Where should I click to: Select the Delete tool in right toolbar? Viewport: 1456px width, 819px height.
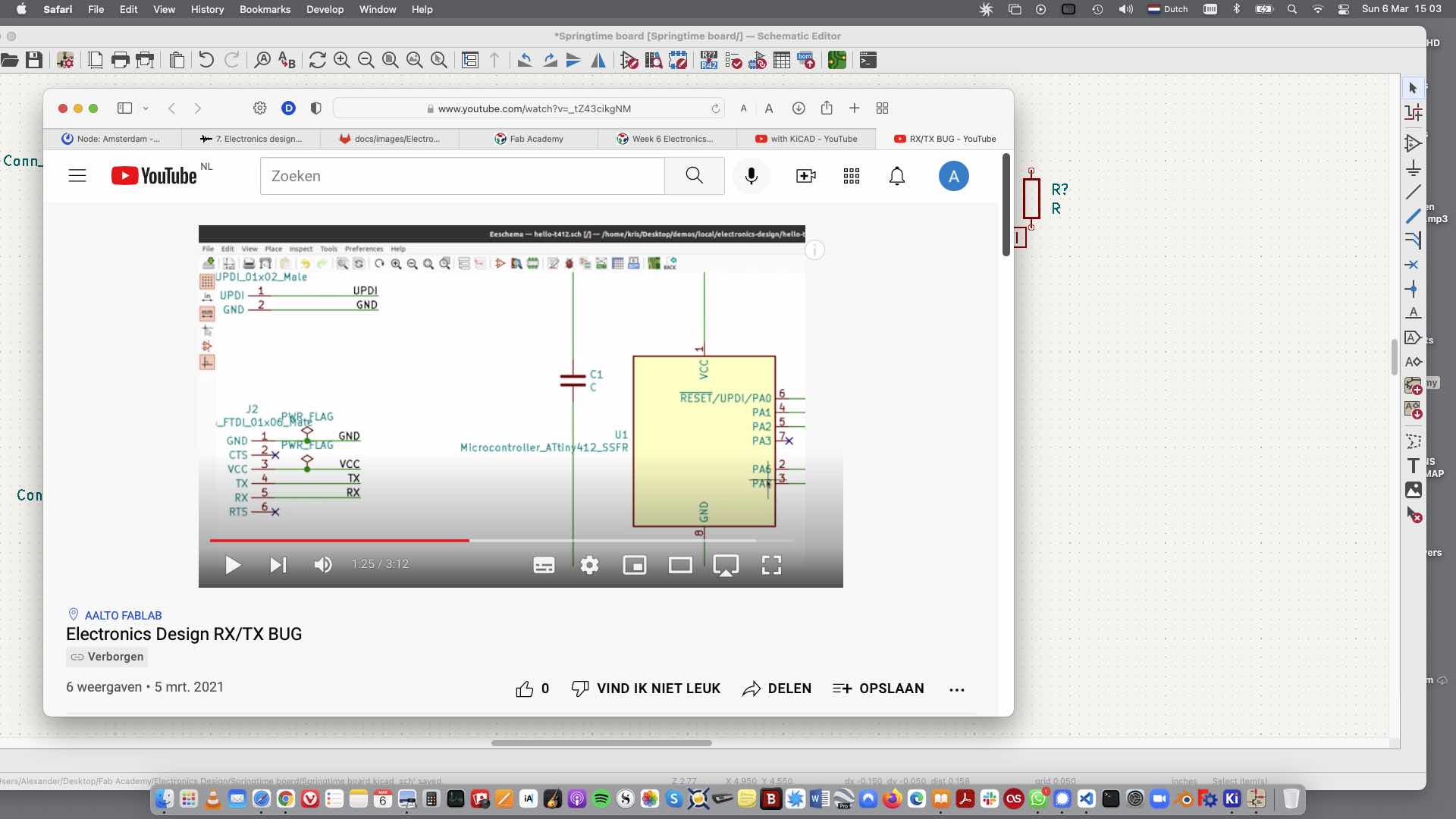point(1414,515)
